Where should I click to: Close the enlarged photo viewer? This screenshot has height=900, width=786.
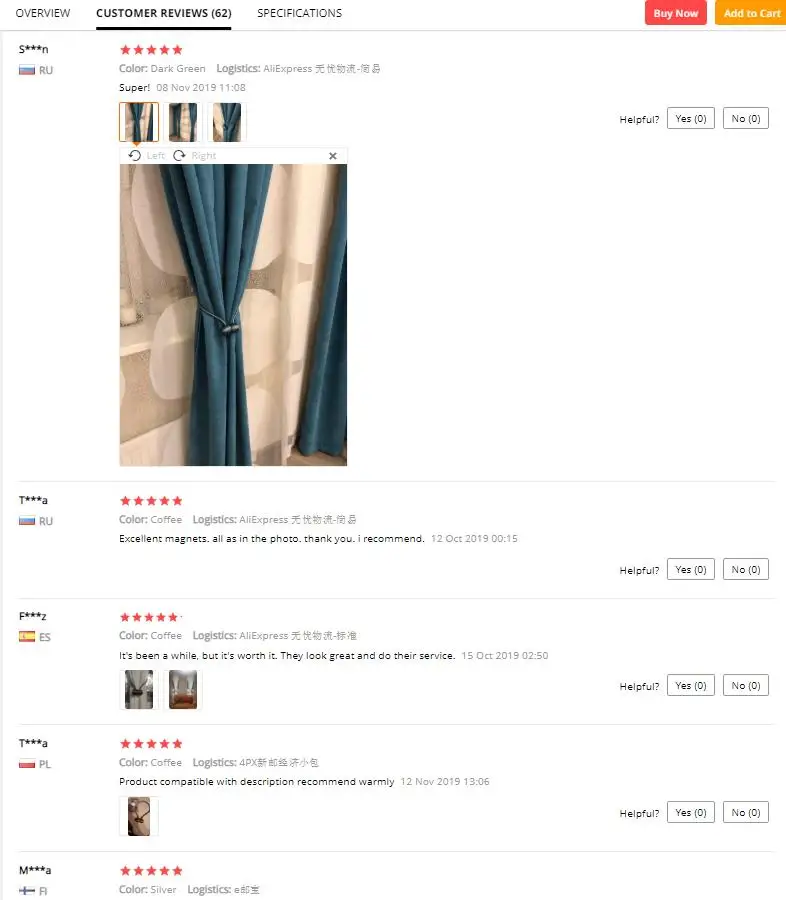pyautogui.click(x=332, y=156)
